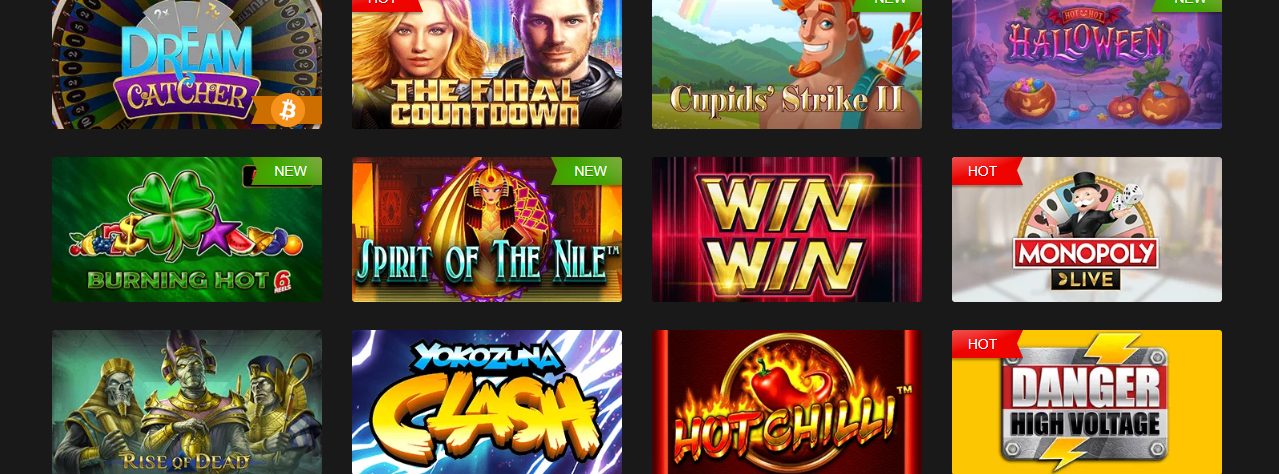Open the Rise of Dead slot
This screenshot has height=474, width=1279.
187,402
